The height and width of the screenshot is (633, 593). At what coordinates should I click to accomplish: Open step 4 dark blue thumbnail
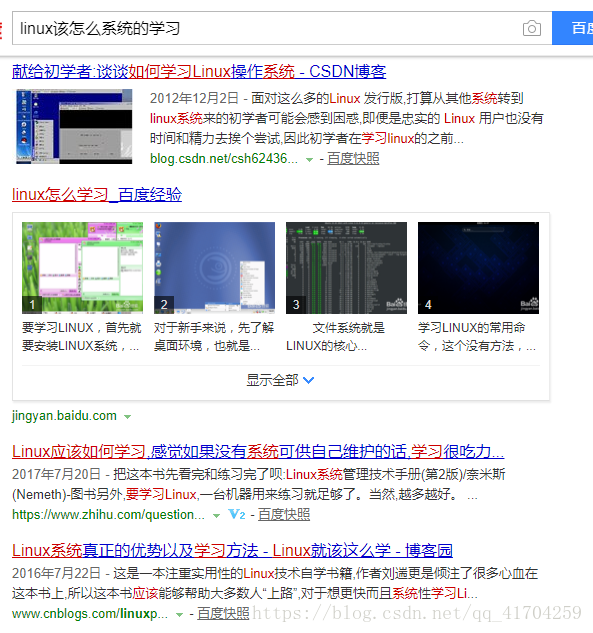click(x=478, y=268)
